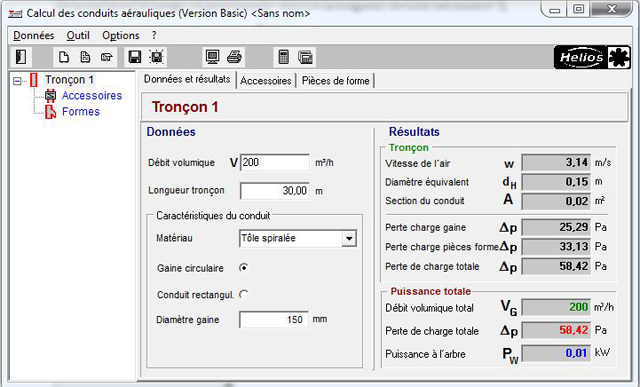Click the blue 0,01 shaft power value
The image size is (640, 387).
(x=556, y=353)
